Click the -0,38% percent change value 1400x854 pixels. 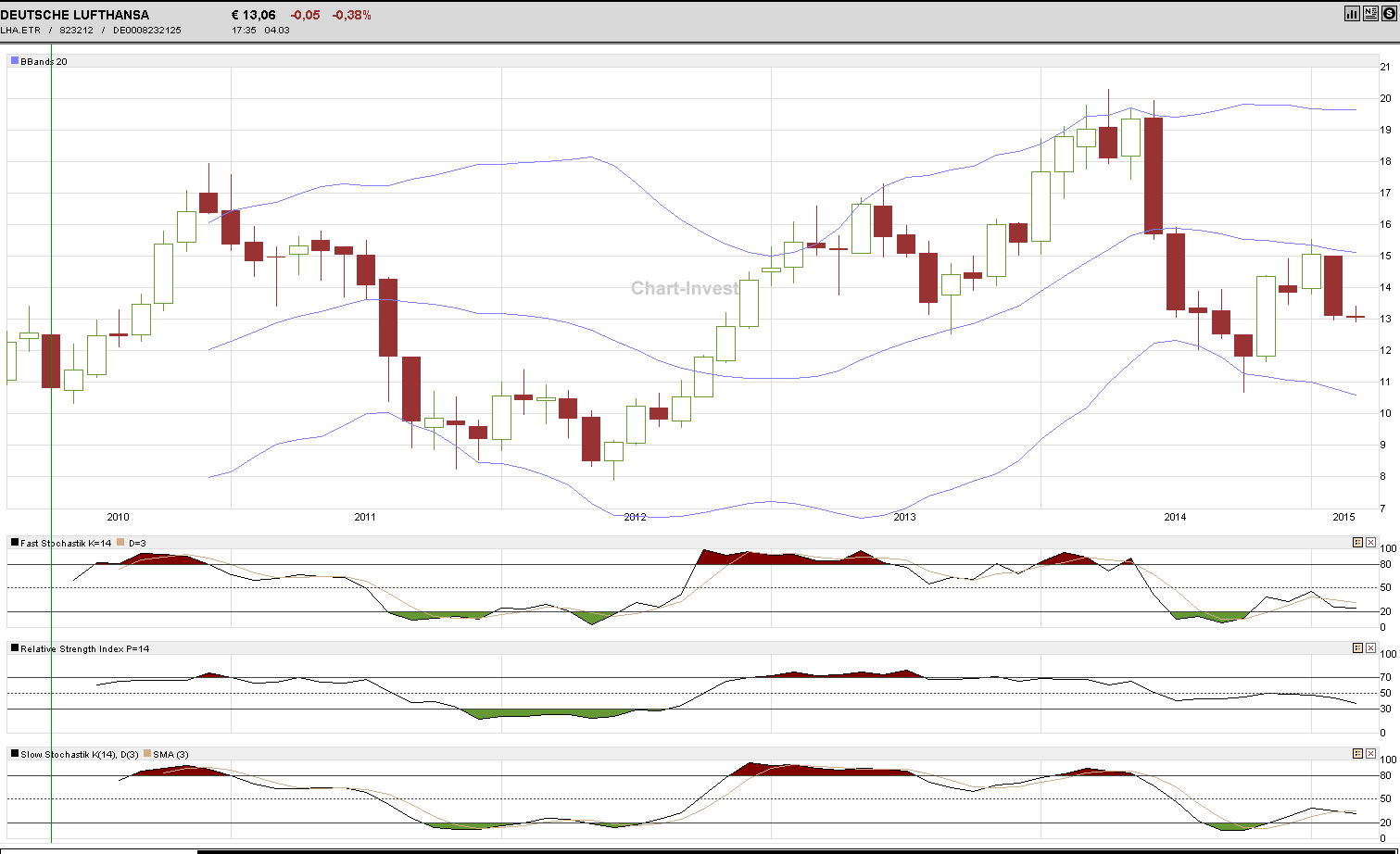[x=352, y=15]
